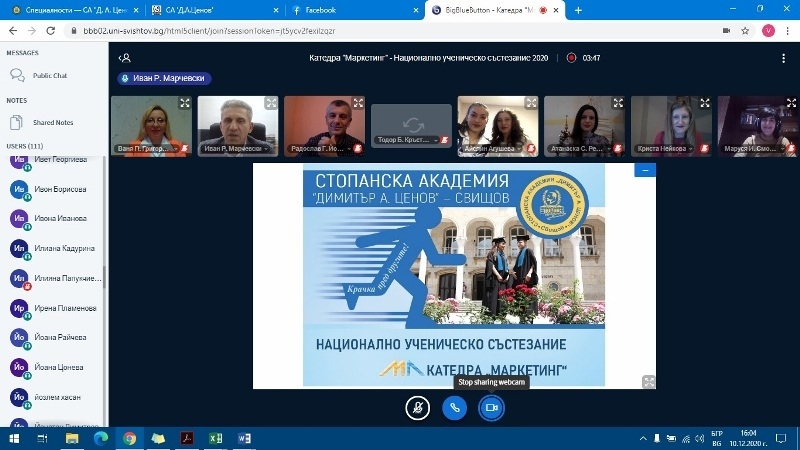Switch to the Facebook tab

coord(355,10)
